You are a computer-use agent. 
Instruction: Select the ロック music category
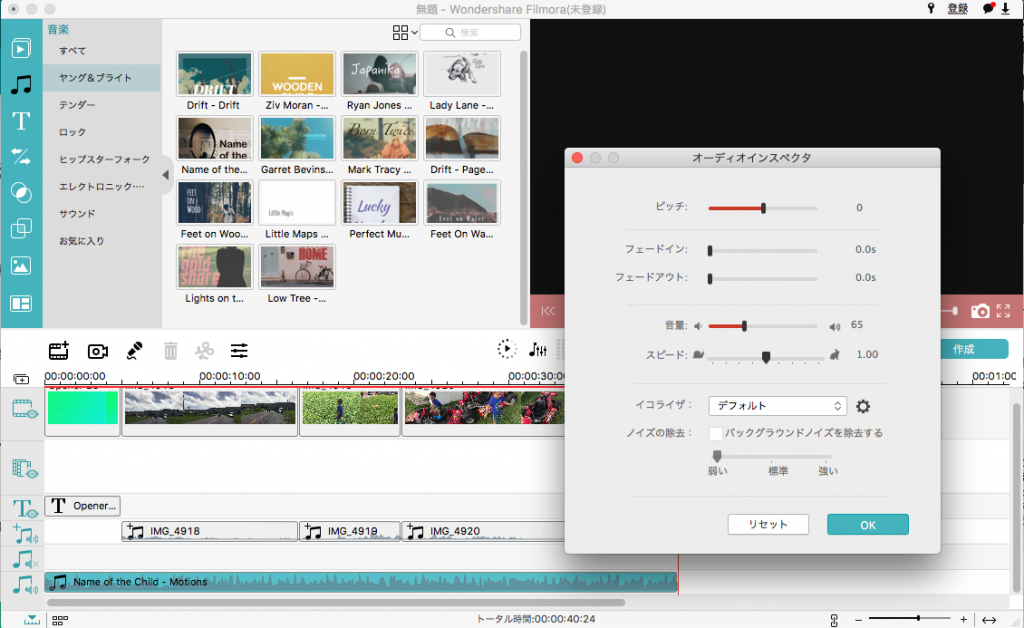coord(73,132)
